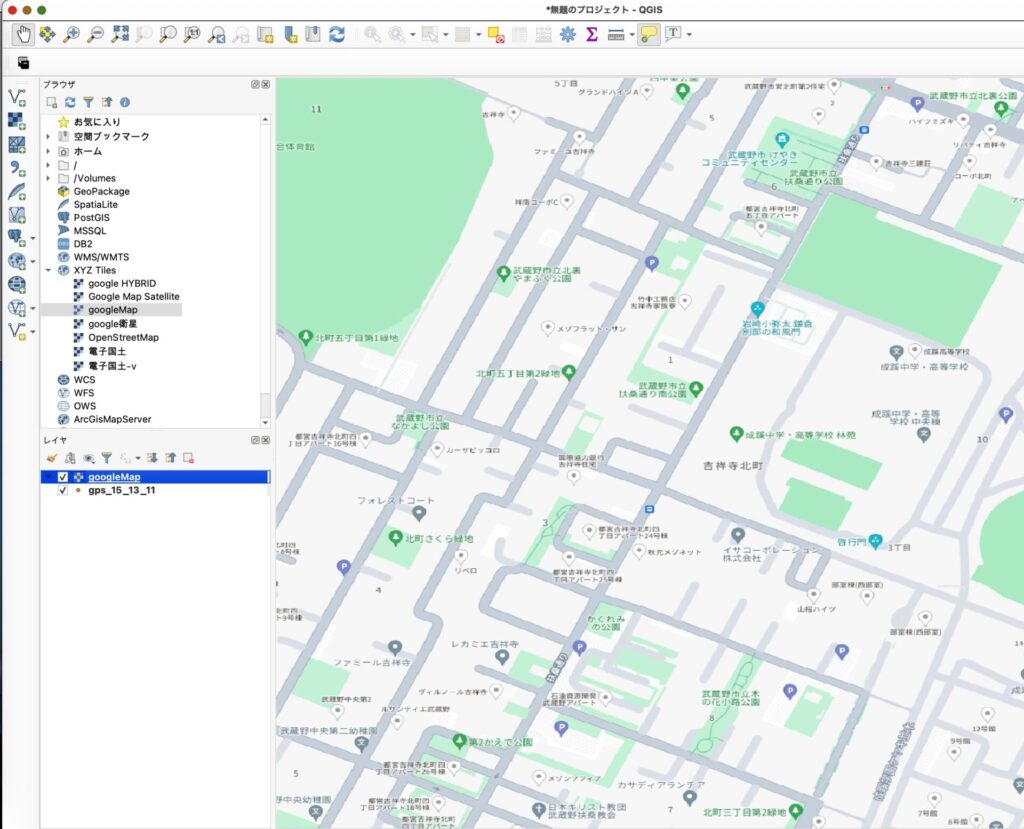1024x829 pixels.
Task: Click Add Virtual Layer icon in side toolbar
Action: click(17, 215)
